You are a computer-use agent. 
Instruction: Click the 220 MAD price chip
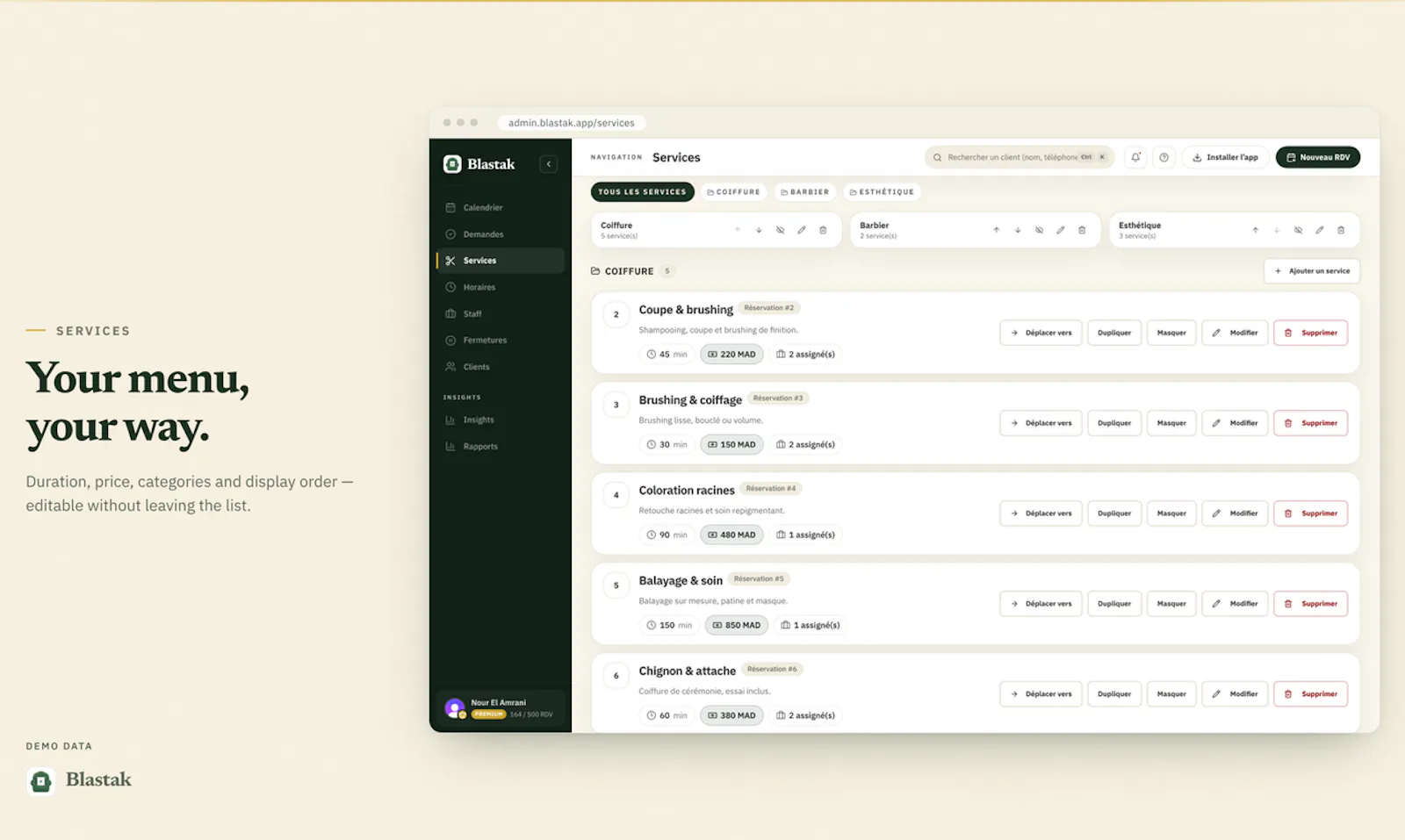pyautogui.click(x=731, y=355)
